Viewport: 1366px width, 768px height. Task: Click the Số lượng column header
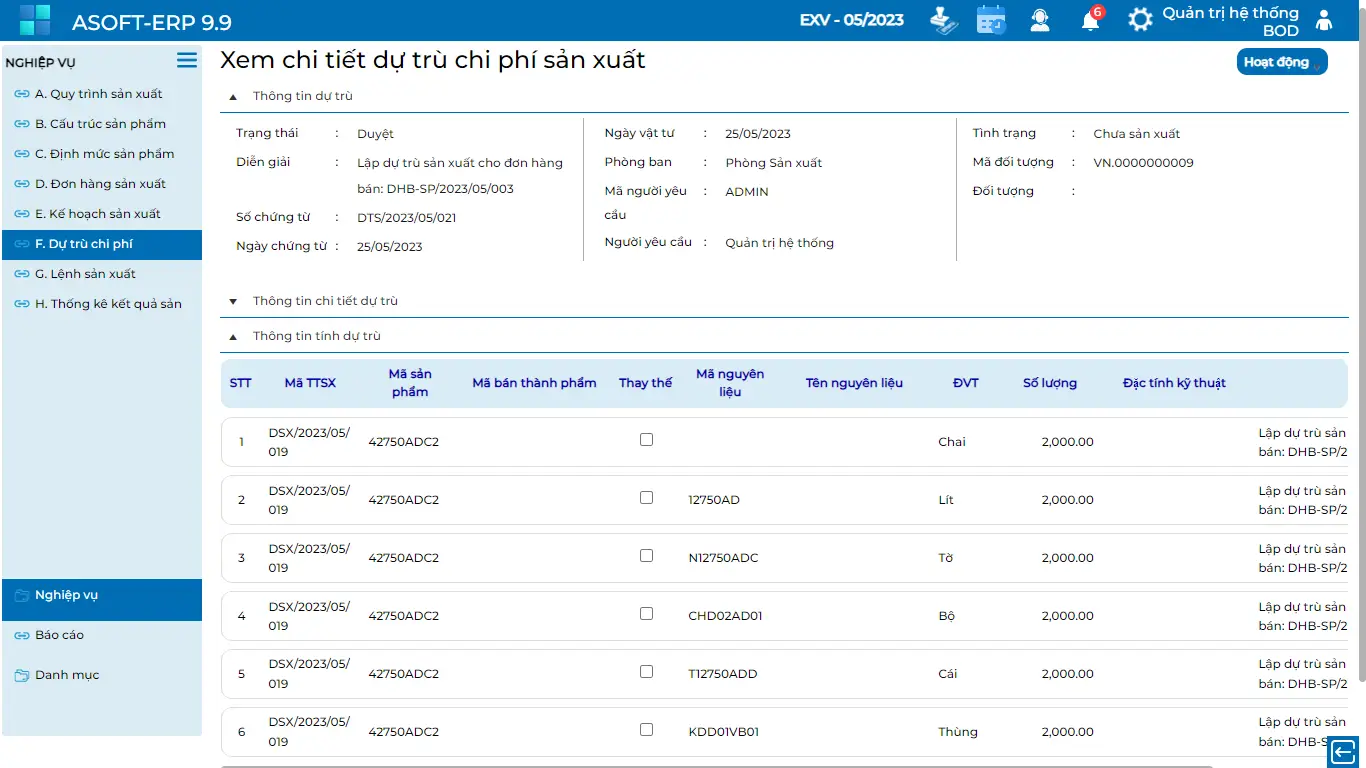pos(1049,383)
